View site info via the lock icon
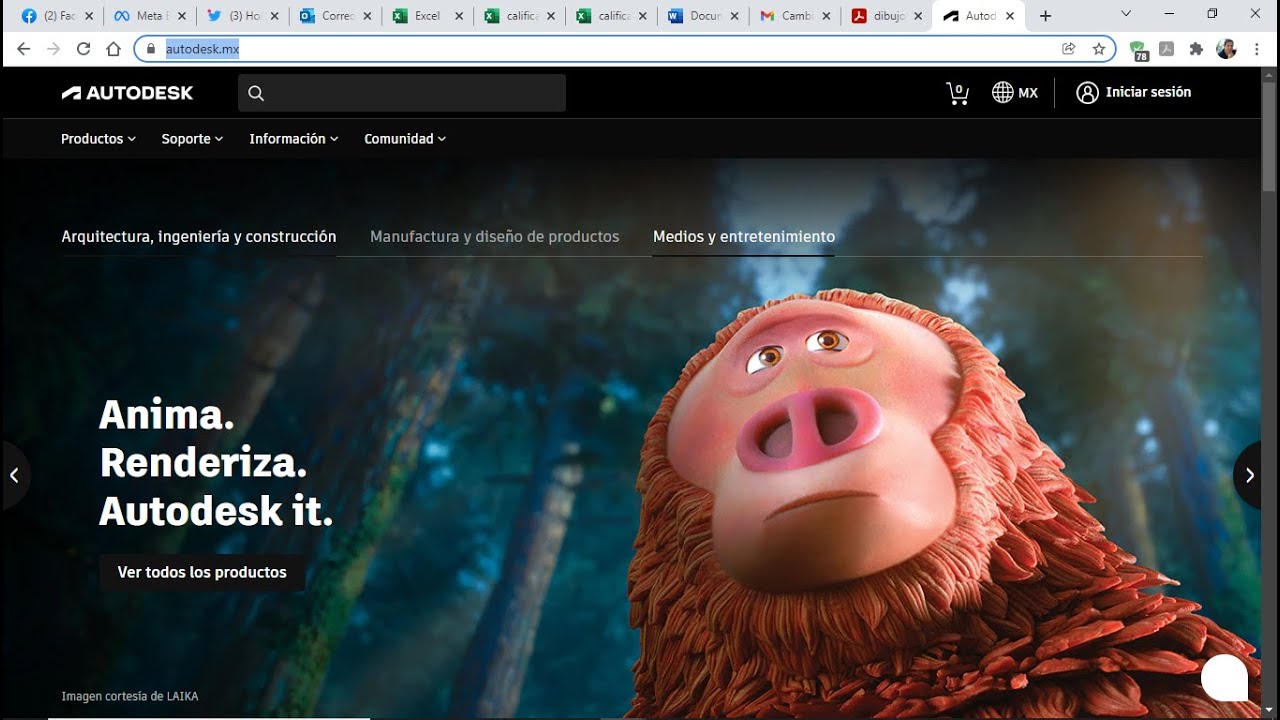The image size is (1280, 720). [x=151, y=49]
